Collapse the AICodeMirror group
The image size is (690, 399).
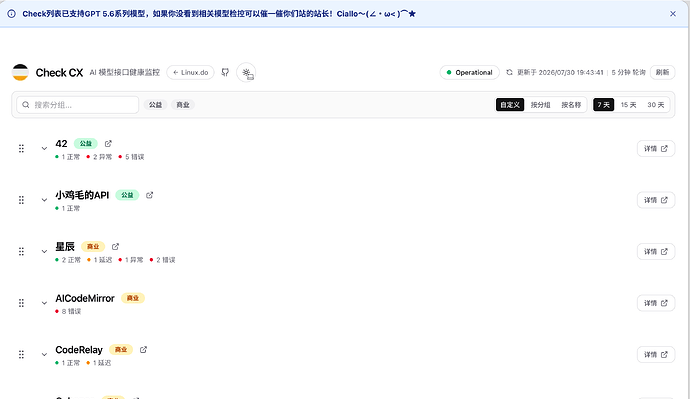coord(44,303)
